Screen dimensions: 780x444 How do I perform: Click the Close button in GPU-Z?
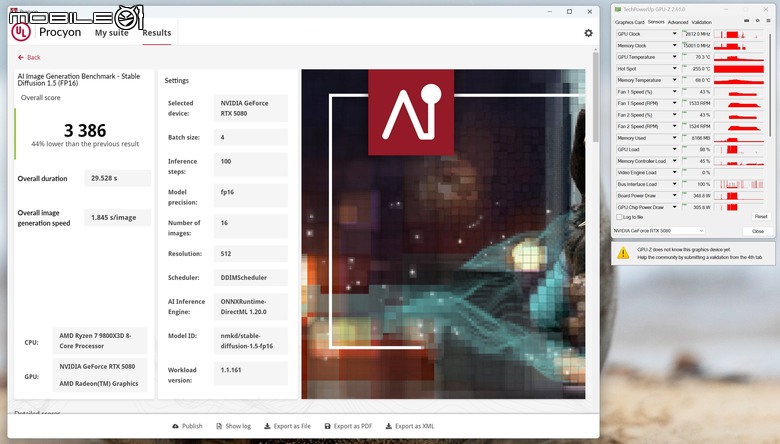(x=758, y=231)
